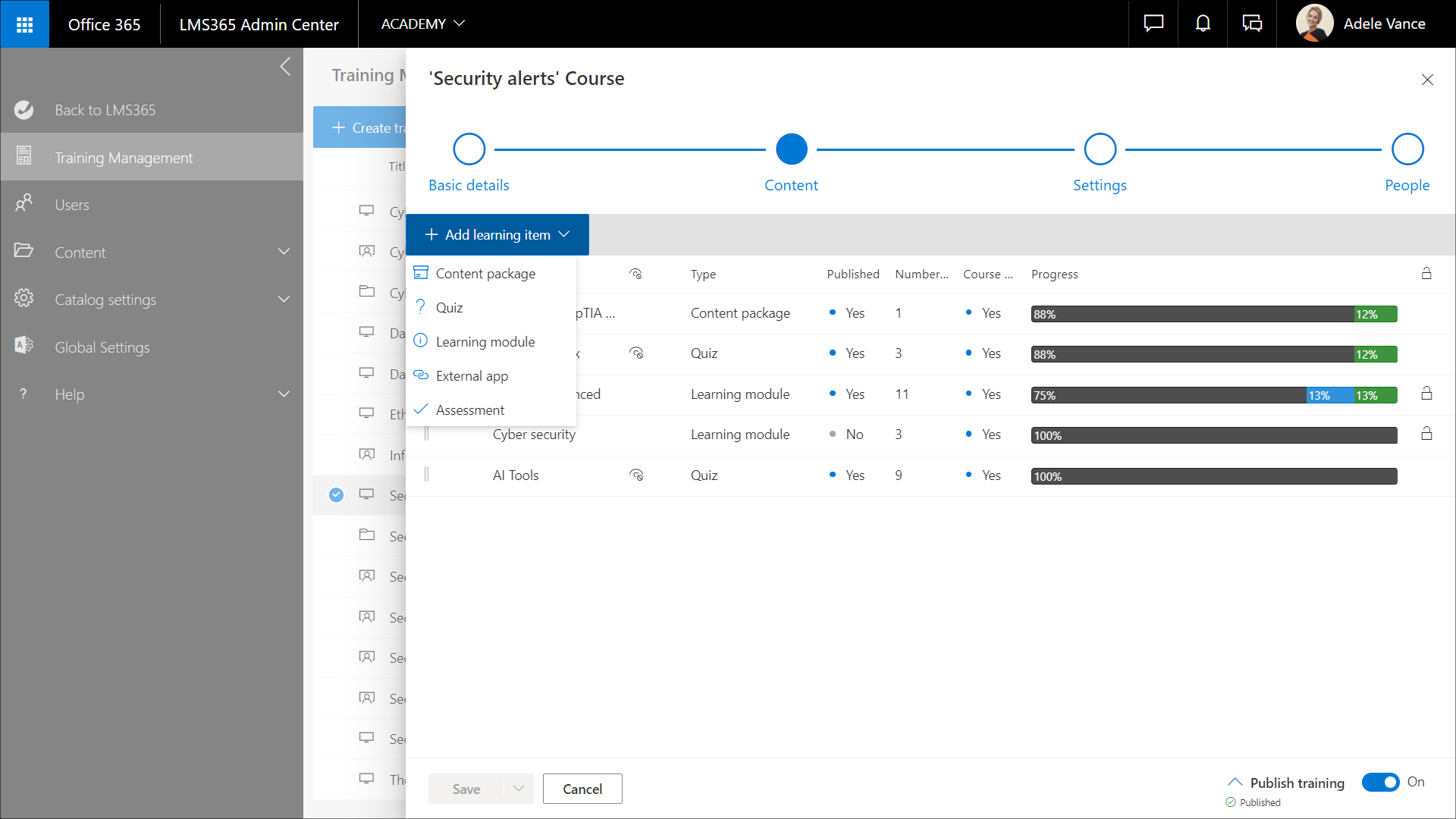Collapse the left sidebar with the arrow
This screenshot has height=819, width=1456.
tap(285, 67)
